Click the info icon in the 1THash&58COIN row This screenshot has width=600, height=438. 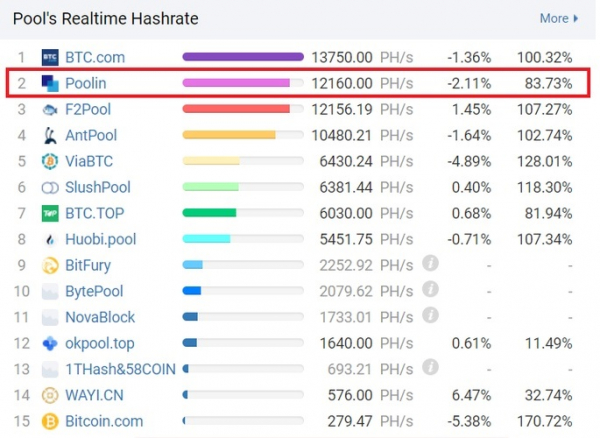(x=430, y=368)
